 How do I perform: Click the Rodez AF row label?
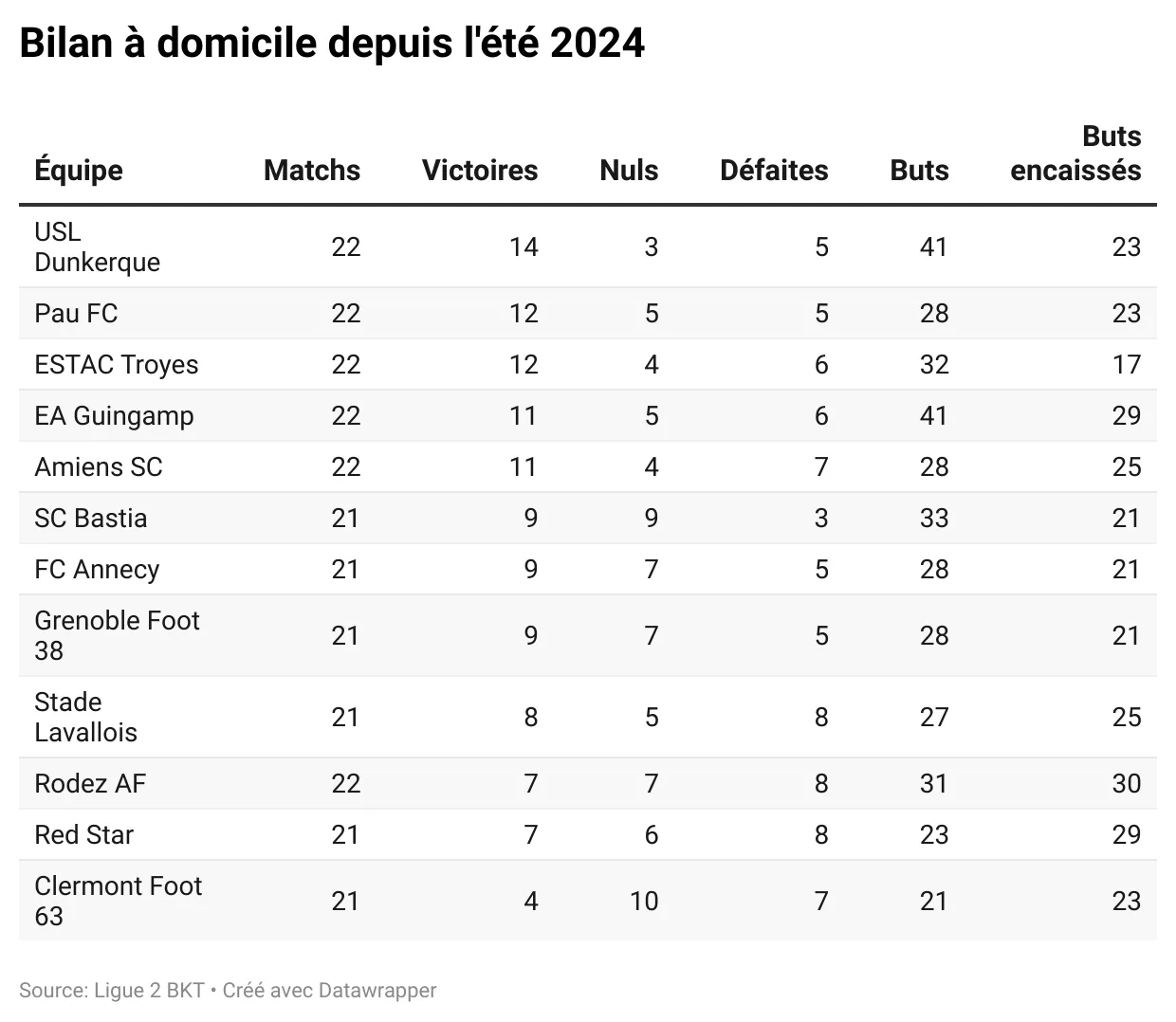tap(90, 784)
